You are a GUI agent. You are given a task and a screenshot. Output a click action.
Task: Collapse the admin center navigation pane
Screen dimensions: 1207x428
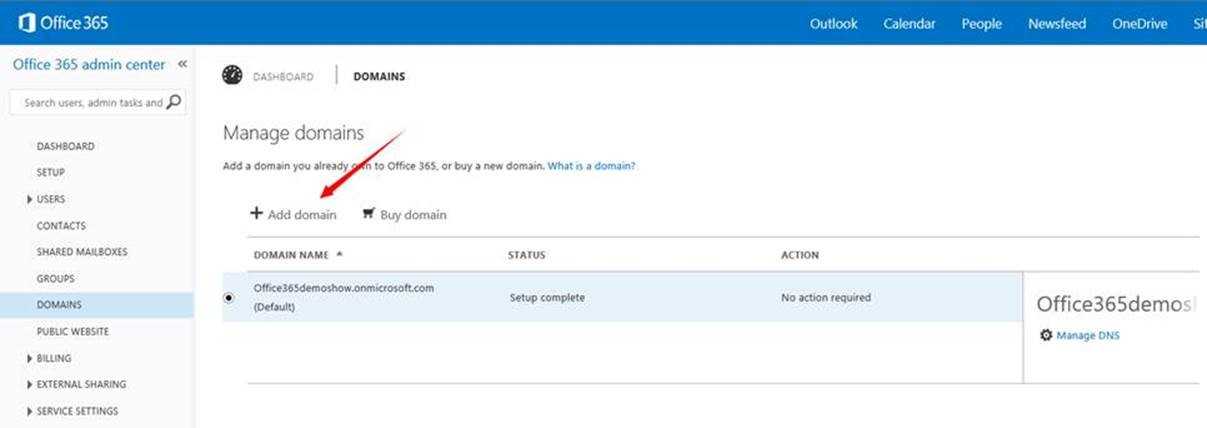click(182, 64)
